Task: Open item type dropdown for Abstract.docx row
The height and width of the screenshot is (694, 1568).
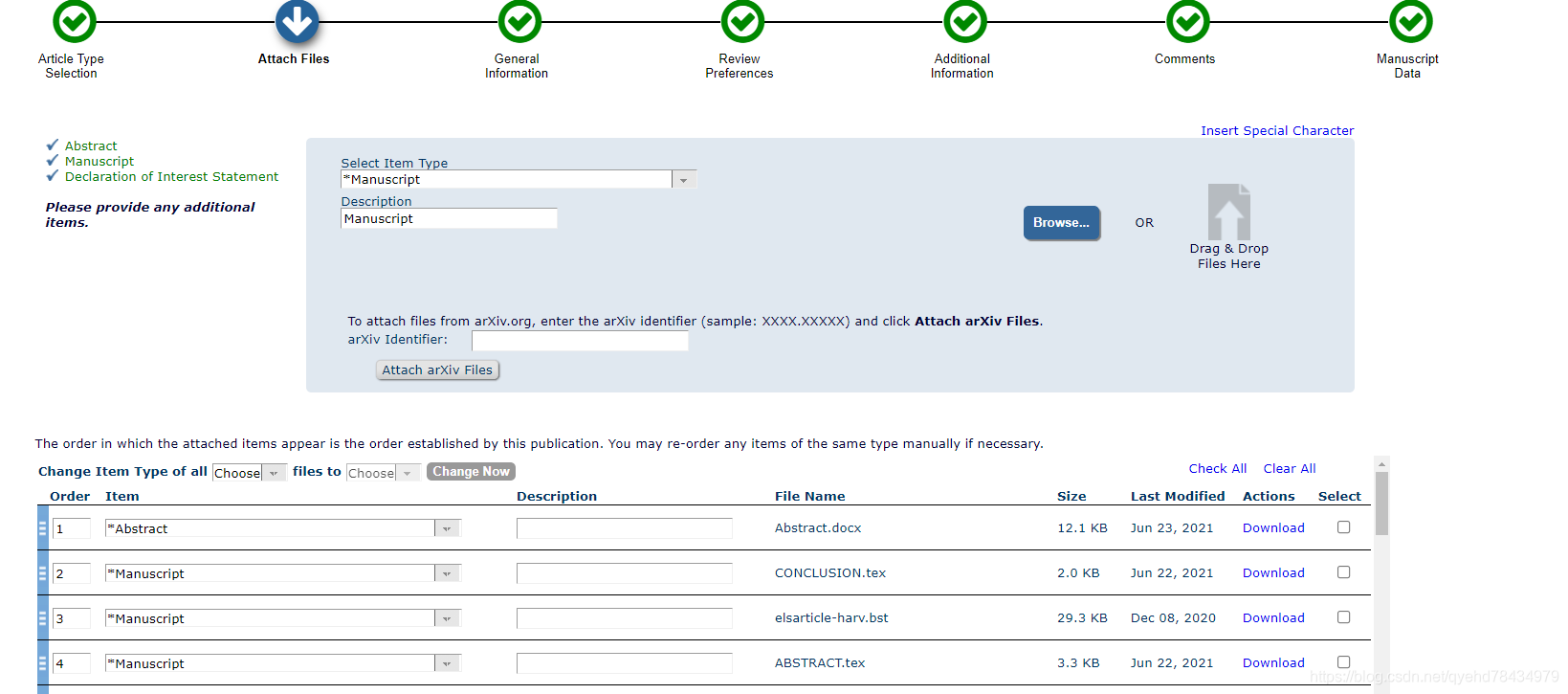Action: (283, 528)
